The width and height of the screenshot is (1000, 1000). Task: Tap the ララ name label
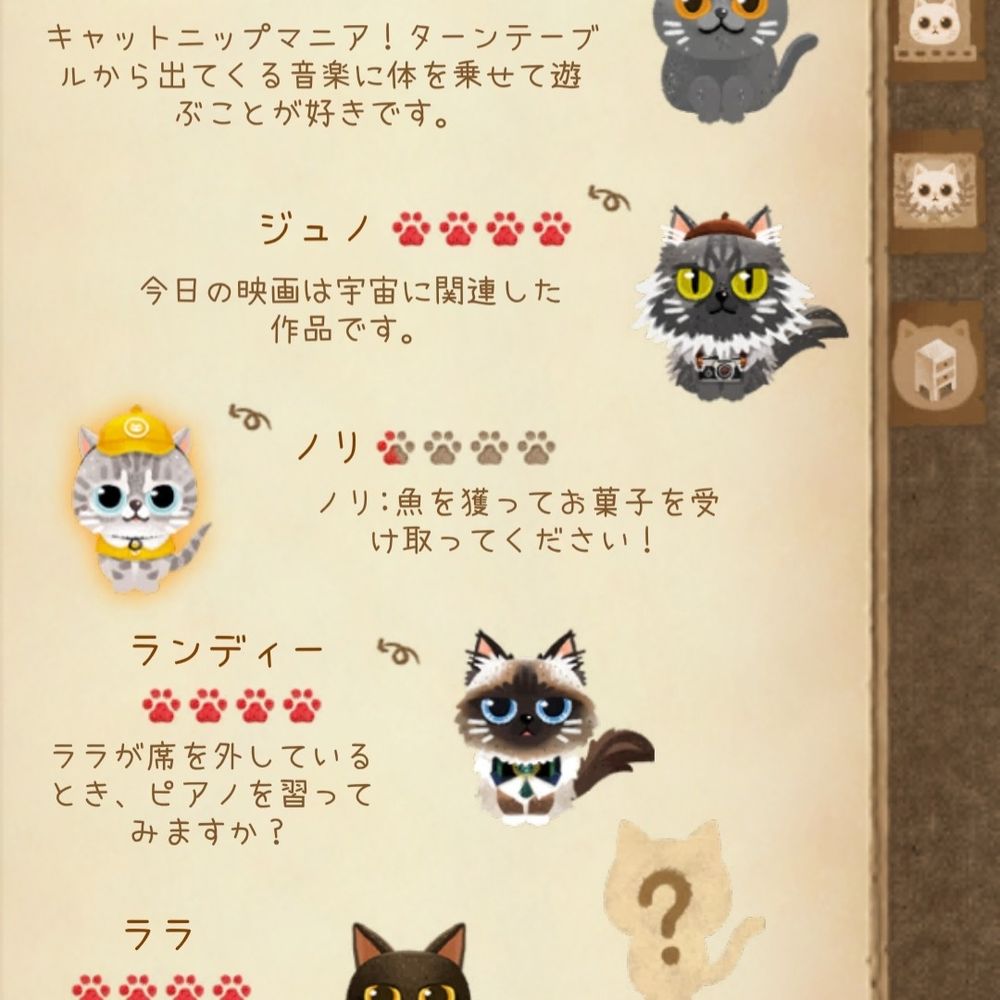coord(158,936)
